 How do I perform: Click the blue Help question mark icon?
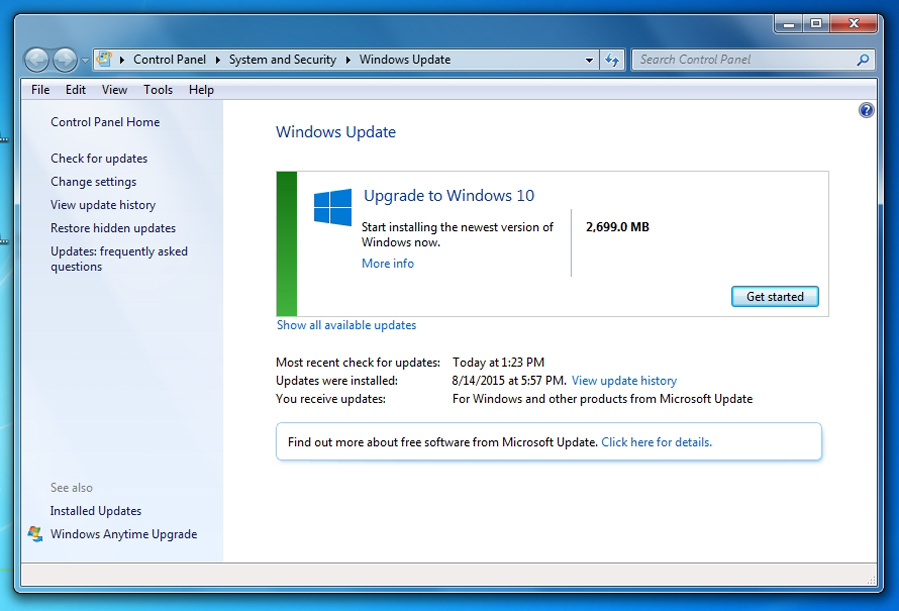866,110
